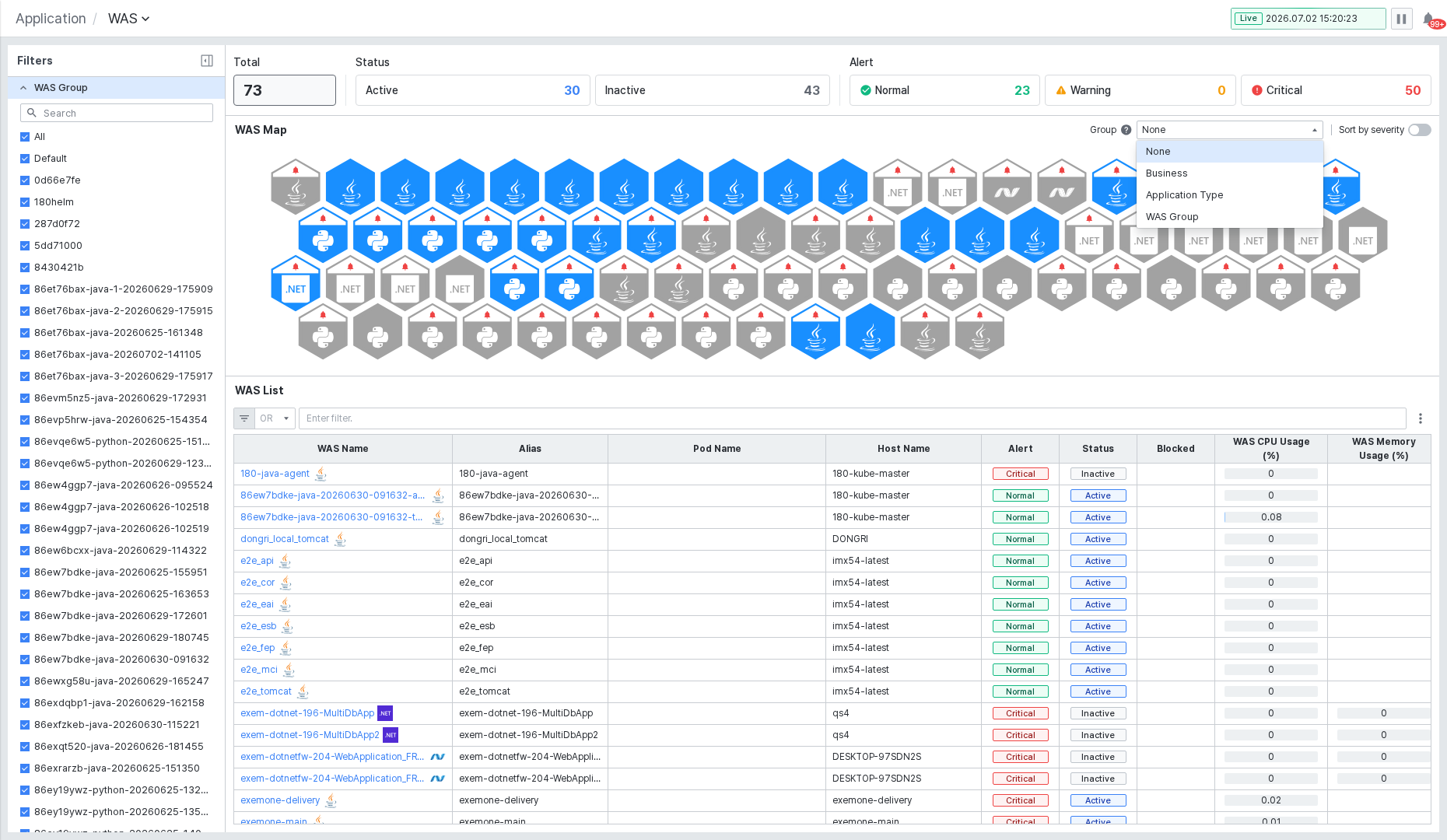The image size is (1447, 840).
Task: Open the WAS List kebab menu
Action: [1421, 418]
